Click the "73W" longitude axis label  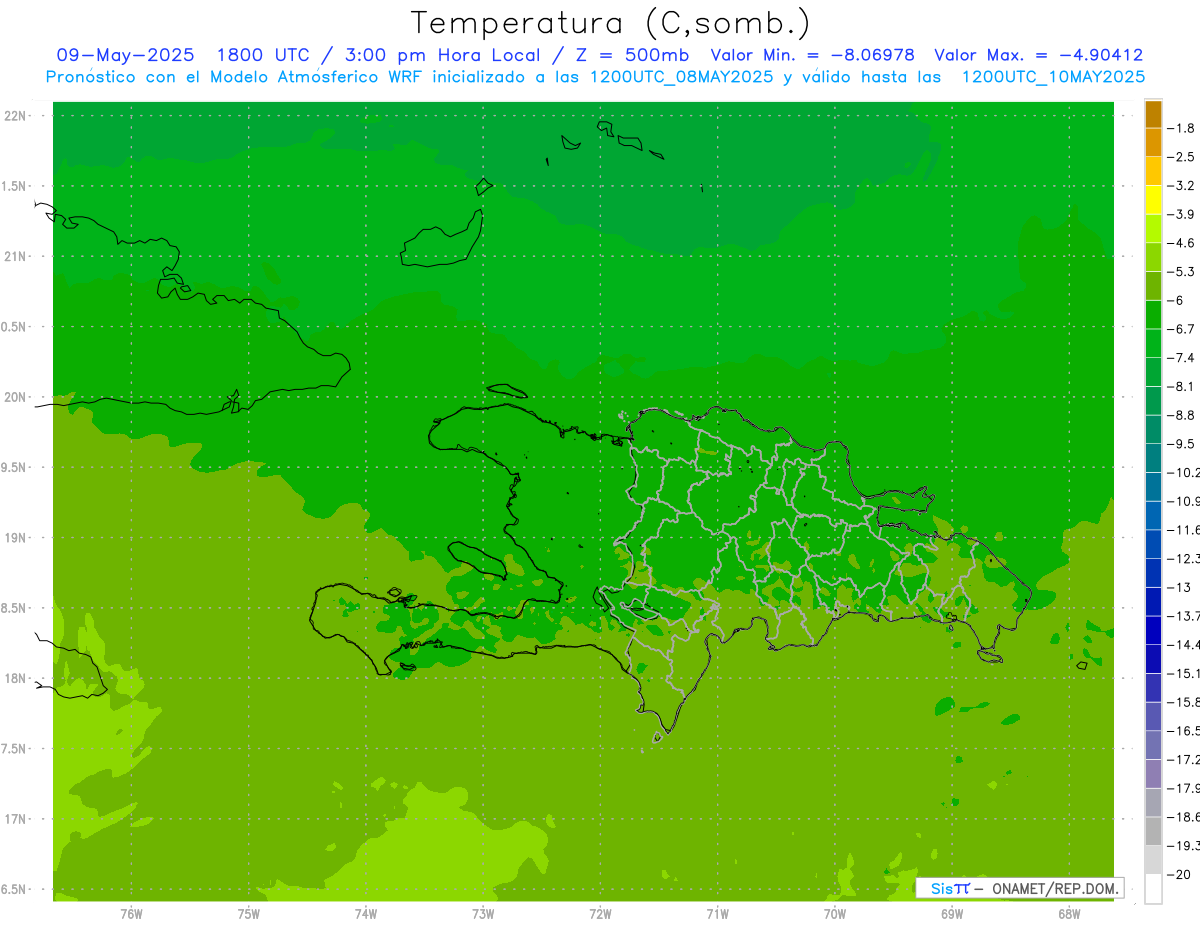tap(483, 913)
